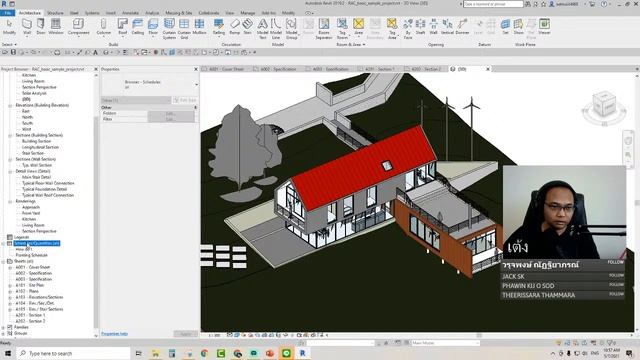This screenshot has width=640, height=360.
Task: Click the Windows taskbar search box
Action: pos(73,353)
